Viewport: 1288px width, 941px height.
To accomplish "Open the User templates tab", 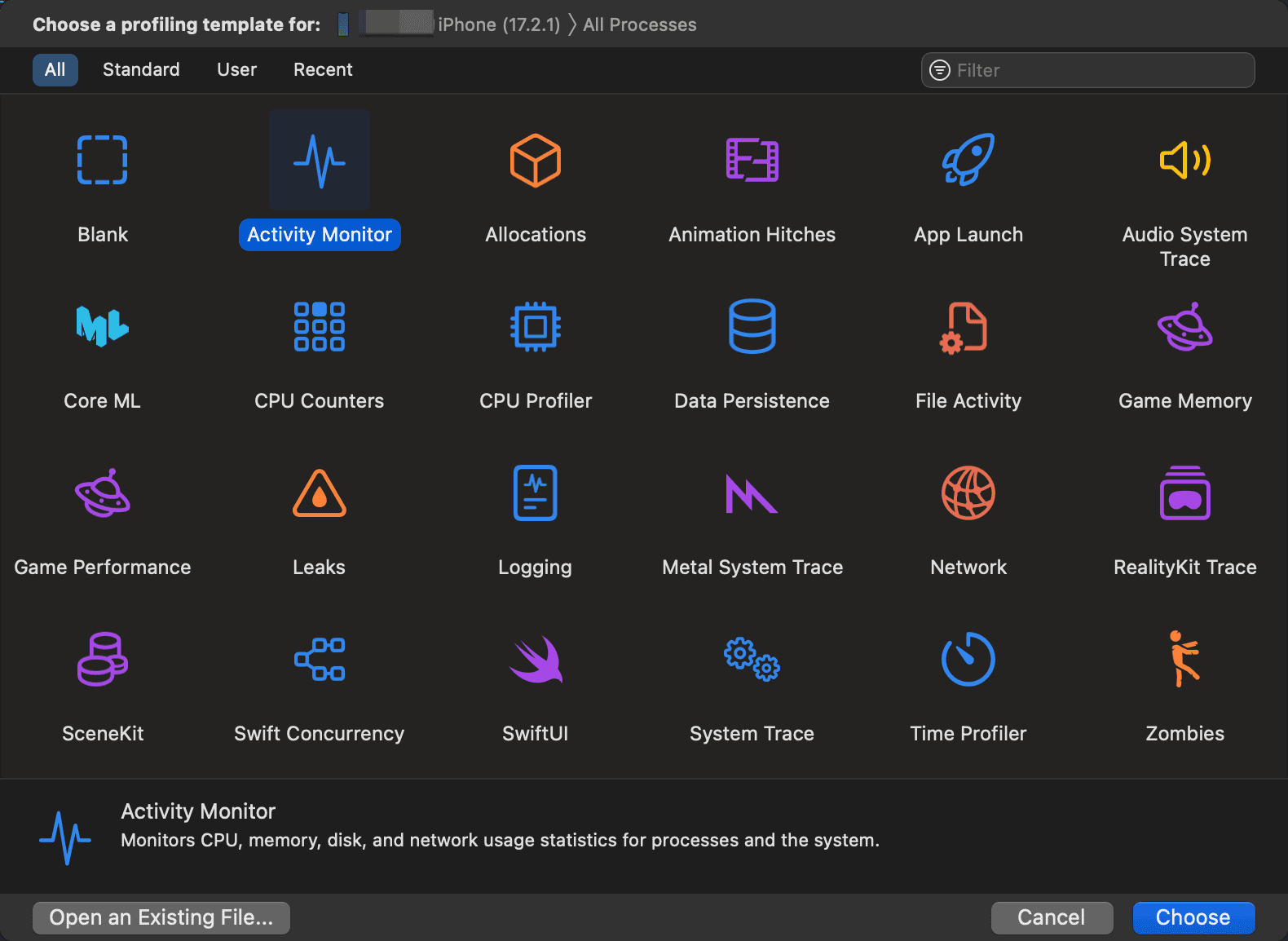I will [x=236, y=70].
